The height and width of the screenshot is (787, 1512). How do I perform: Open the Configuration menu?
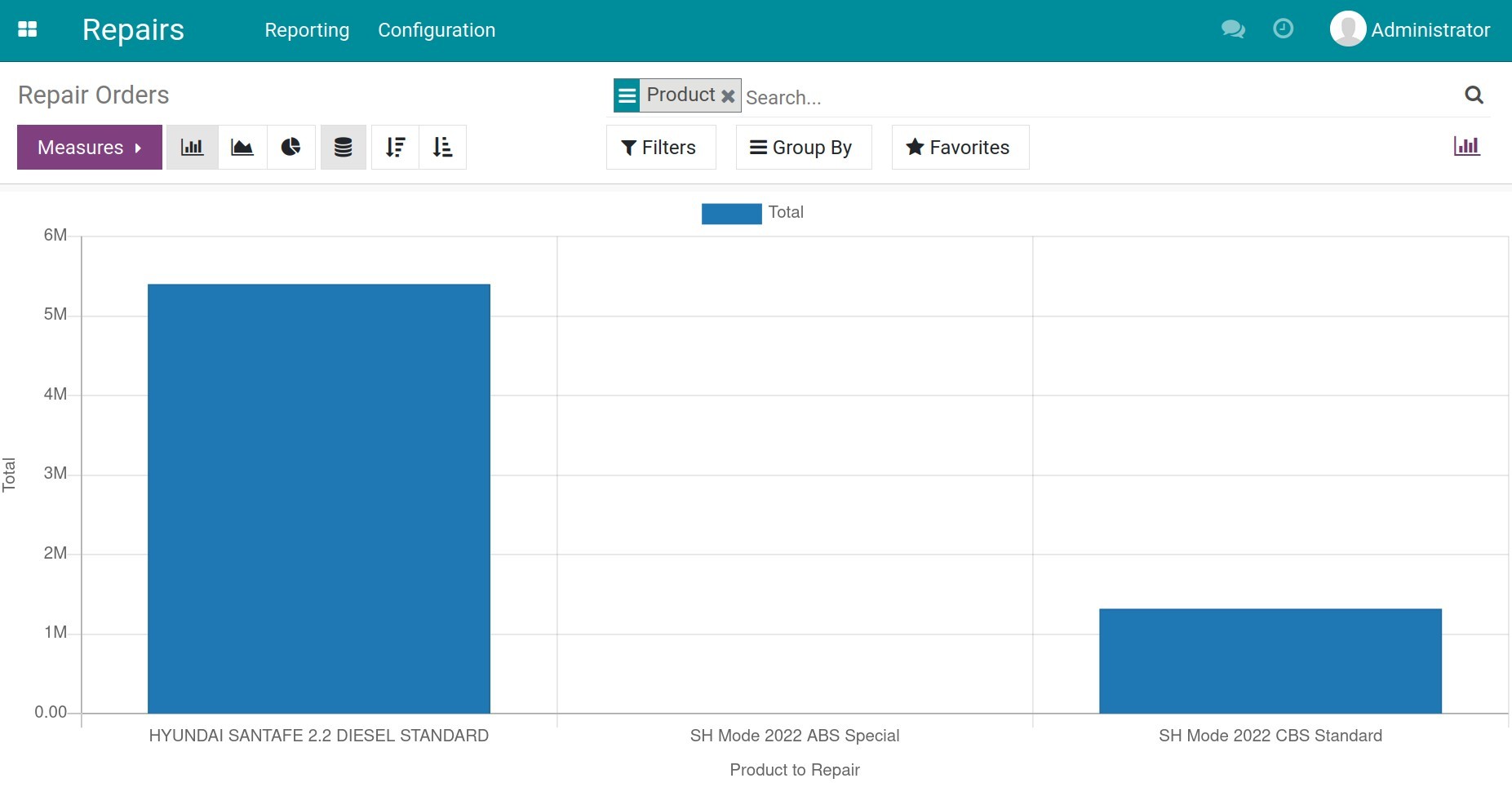(437, 30)
